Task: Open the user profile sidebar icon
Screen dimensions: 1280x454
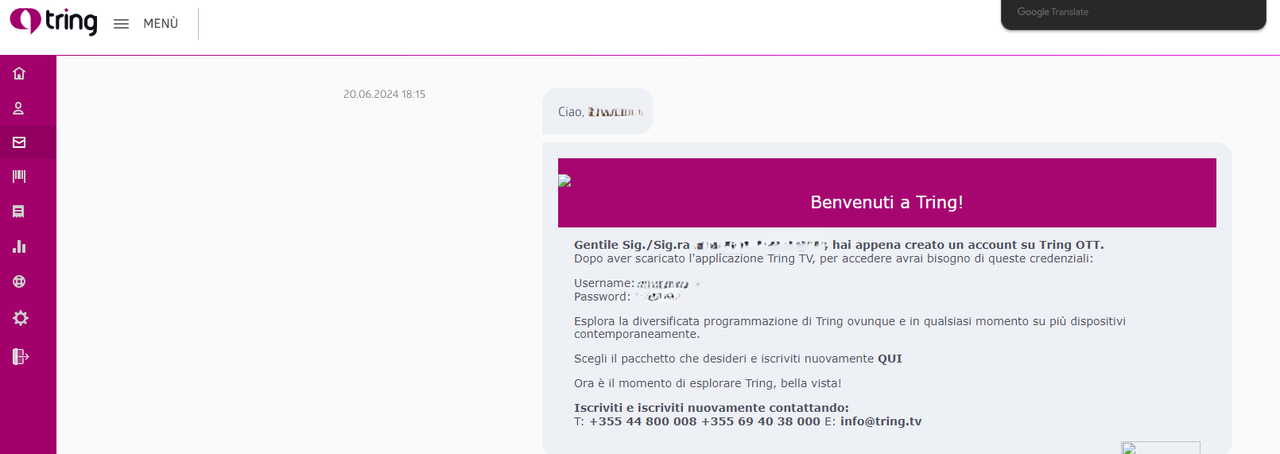Action: tap(19, 108)
